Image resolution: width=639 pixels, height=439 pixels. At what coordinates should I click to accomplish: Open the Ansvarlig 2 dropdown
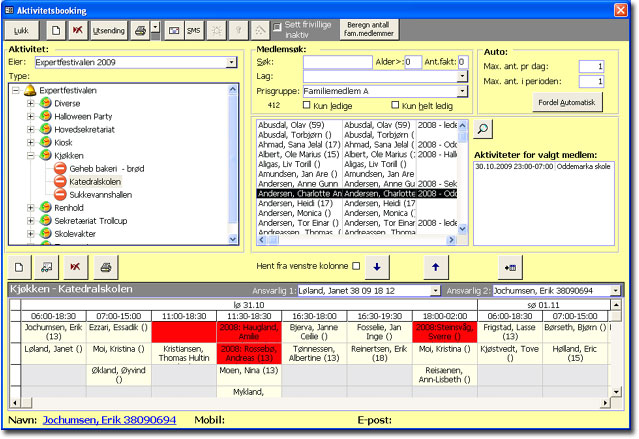point(615,291)
